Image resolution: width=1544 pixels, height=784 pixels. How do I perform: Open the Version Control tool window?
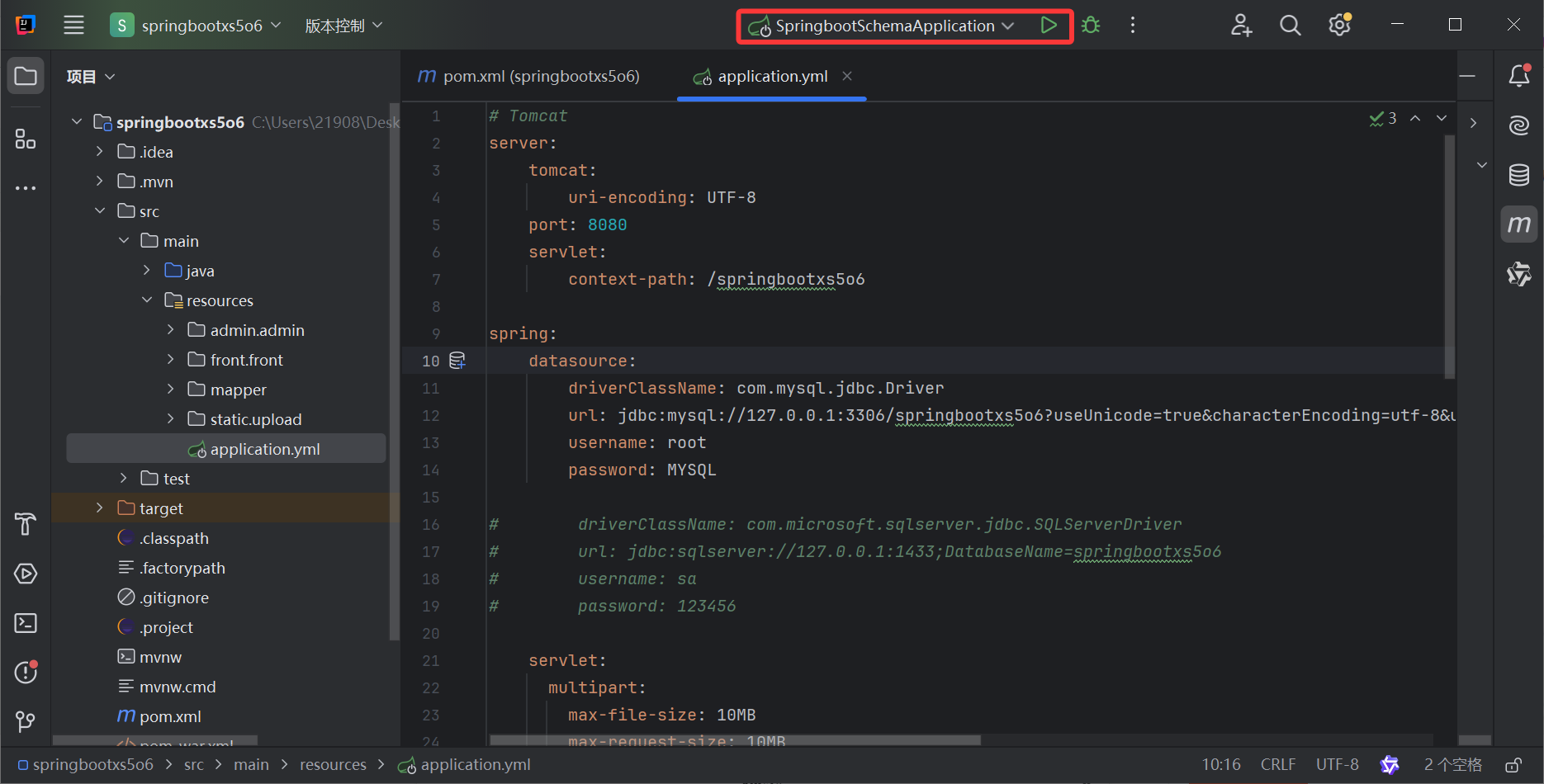pos(26,721)
